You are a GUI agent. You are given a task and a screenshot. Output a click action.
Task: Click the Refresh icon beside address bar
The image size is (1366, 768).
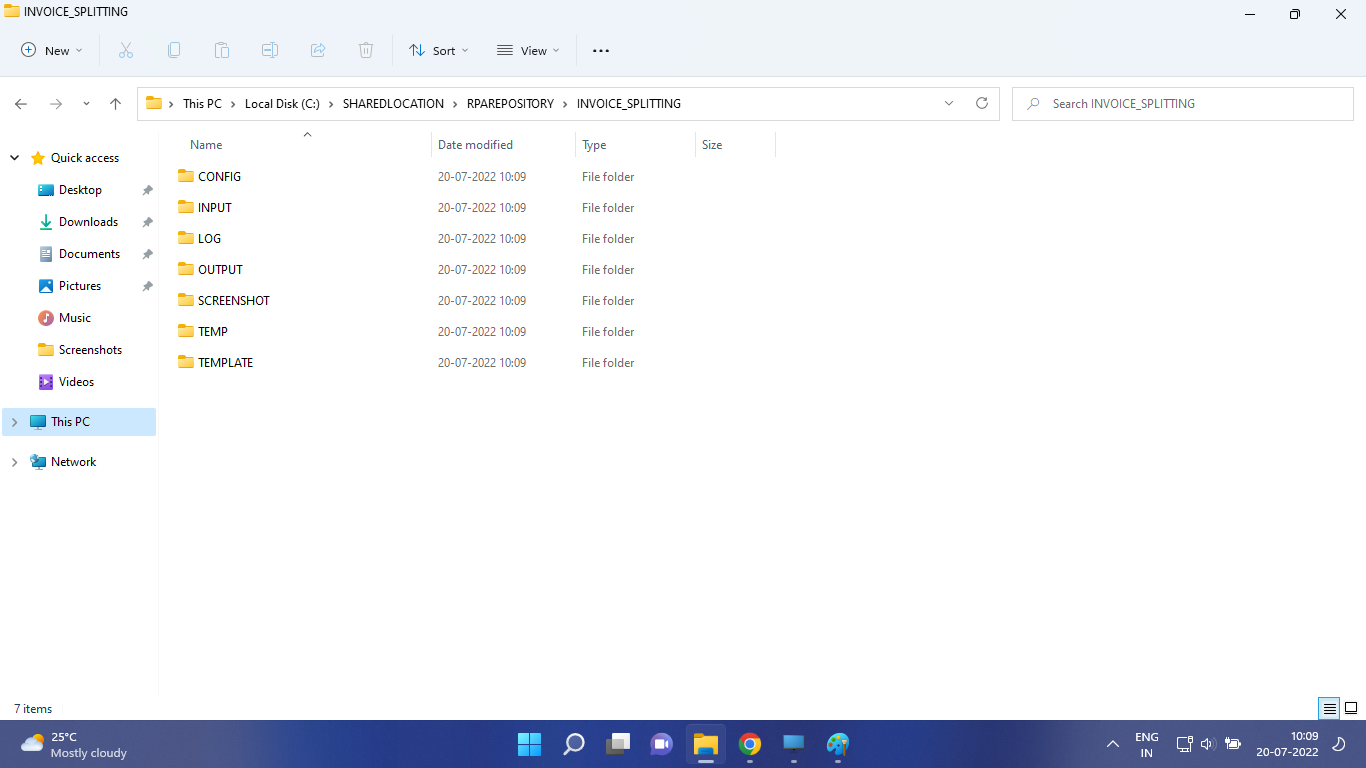click(x=981, y=103)
